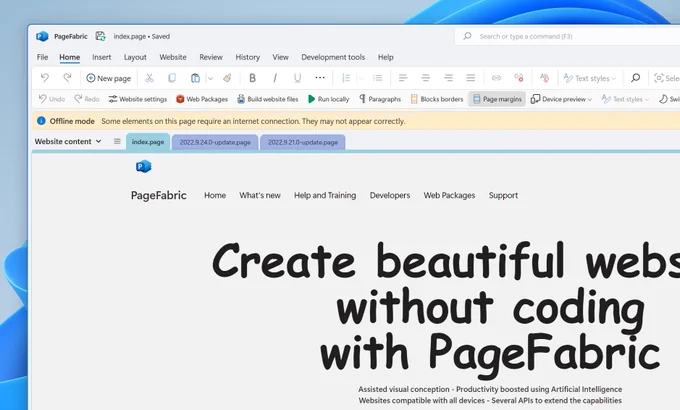Open the Text styles dropdown in Home ribbon
Image resolution: width=680 pixels, height=410 pixels.
589,78
